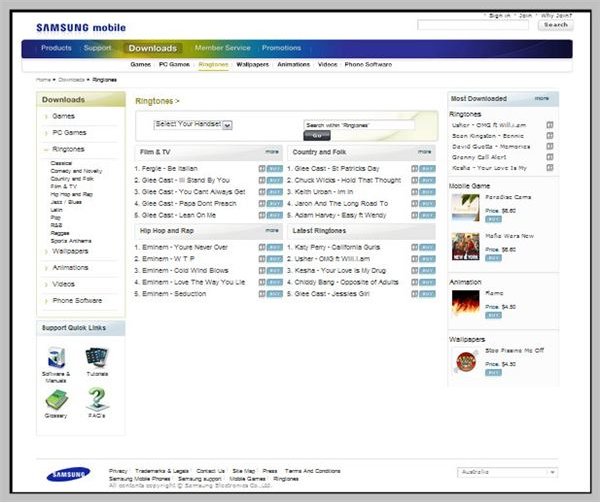Switch to Wallpapers sub-navigation tab
Viewport: 600px width, 503px height.
click(253, 65)
